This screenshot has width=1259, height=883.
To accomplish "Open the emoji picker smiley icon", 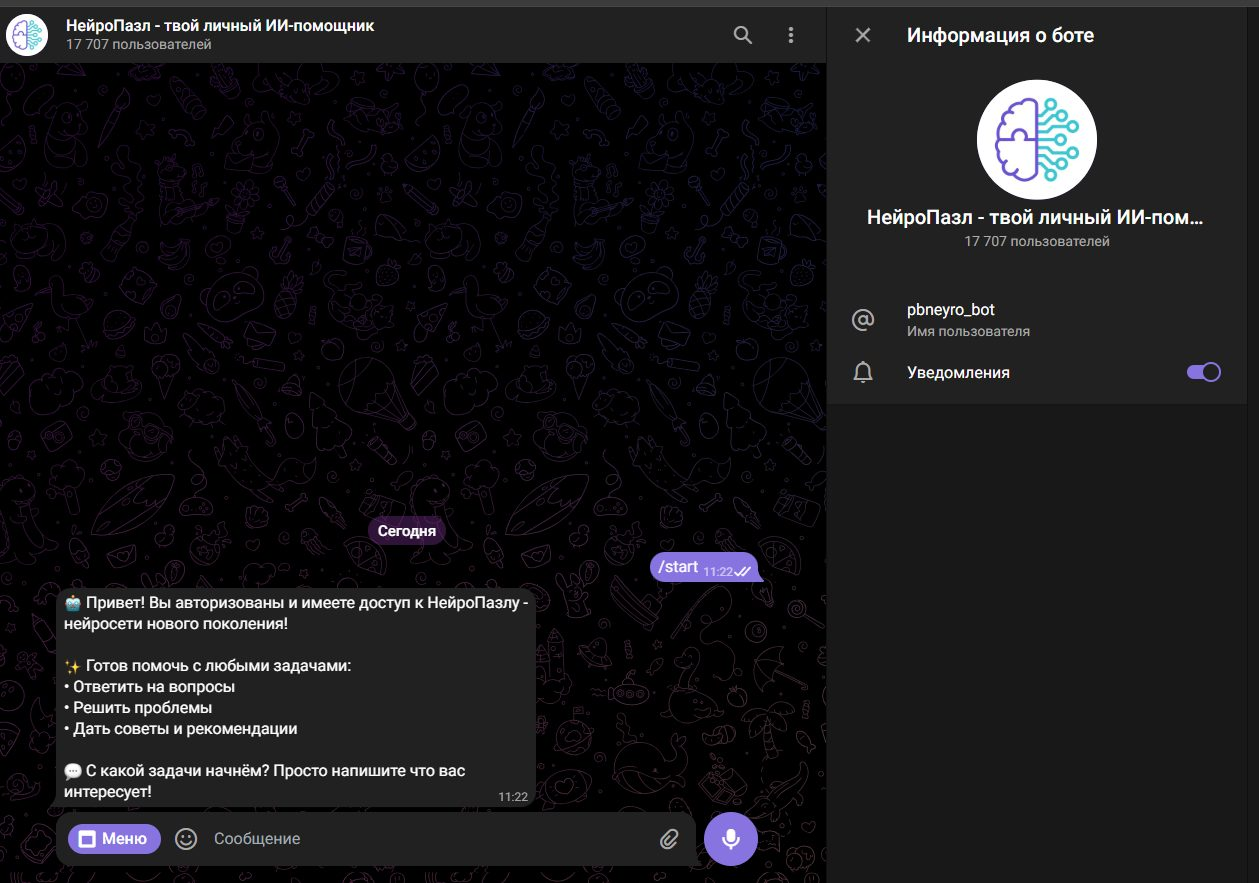I will [186, 839].
